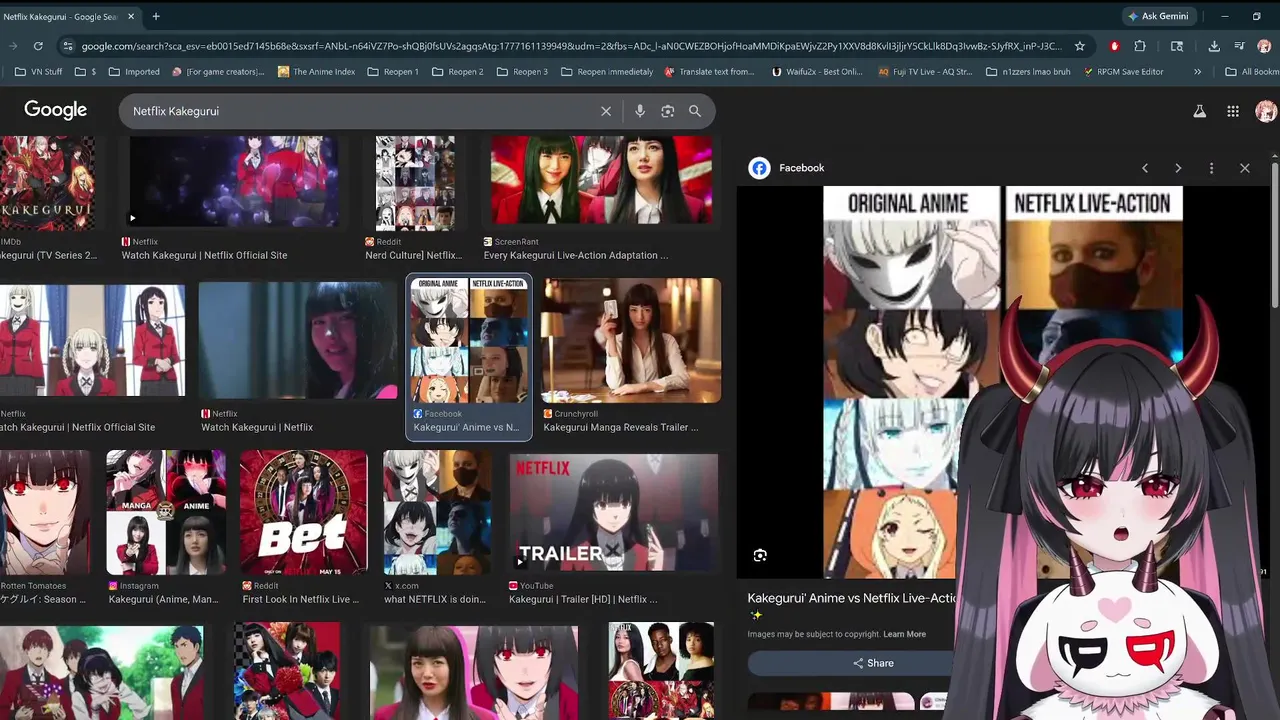Show next image in the preview panel
The image size is (1280, 720).
coord(1178,168)
